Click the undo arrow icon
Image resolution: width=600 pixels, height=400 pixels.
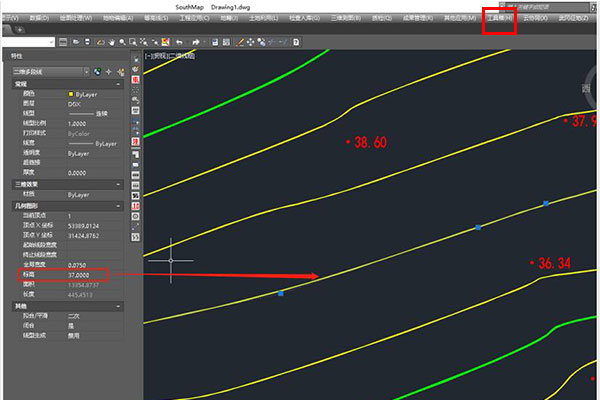178,42
